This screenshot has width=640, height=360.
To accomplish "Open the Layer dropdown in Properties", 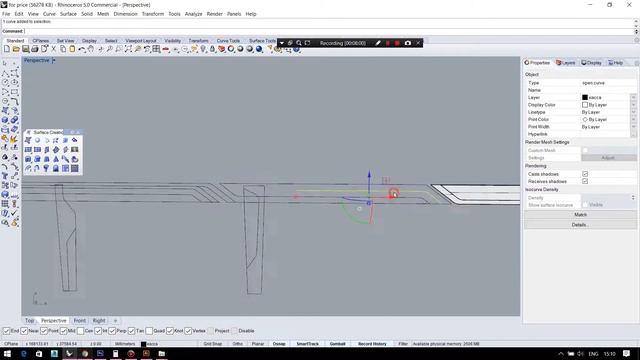I will click(633, 97).
